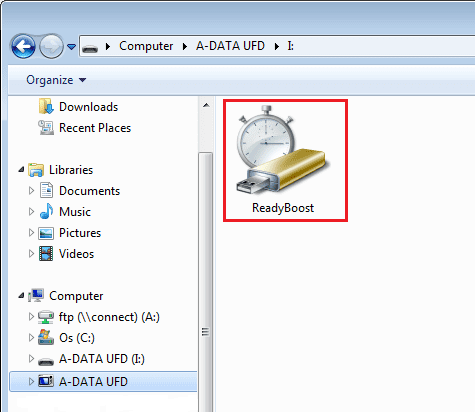Collapse the Libraries tree node
Viewport: 475px width, 412px height.
[x=21, y=170]
